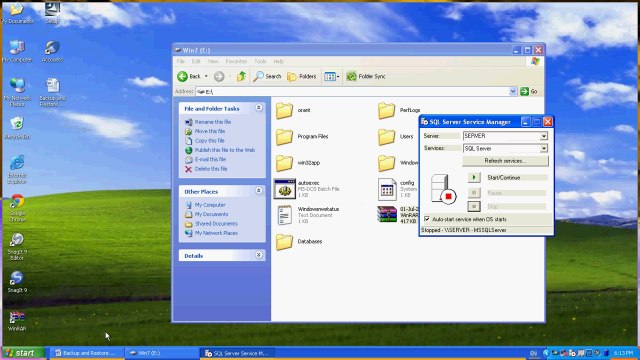The height and width of the screenshot is (360, 640).
Task: Collapse File and Folder Tasks panel
Action: click(259, 108)
